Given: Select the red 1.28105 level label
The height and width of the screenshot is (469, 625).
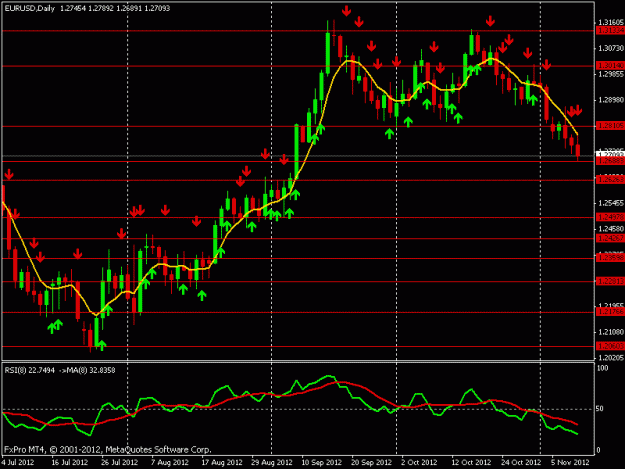Looking at the screenshot, I should pos(610,126).
